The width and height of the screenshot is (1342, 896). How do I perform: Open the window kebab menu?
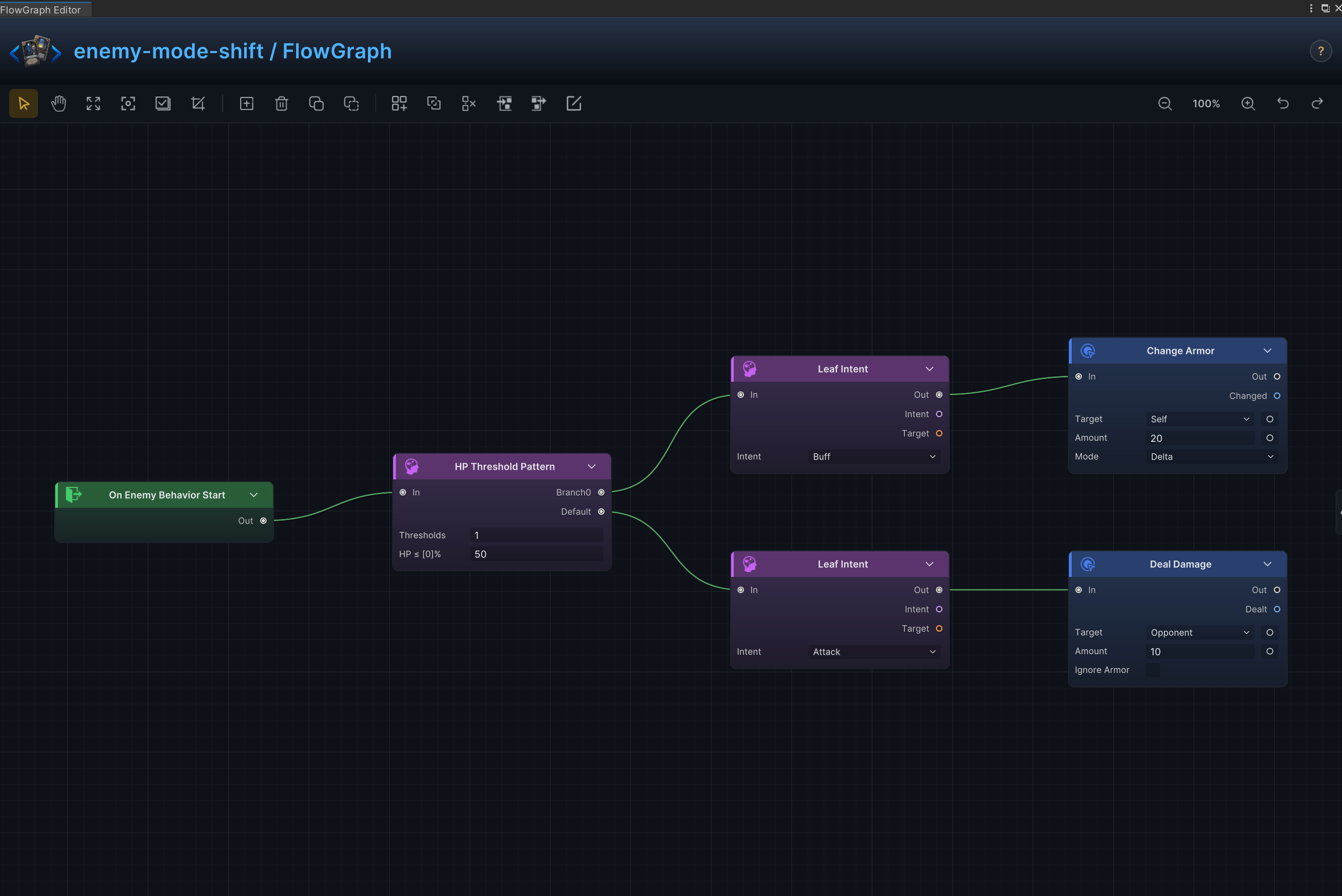coord(1310,8)
